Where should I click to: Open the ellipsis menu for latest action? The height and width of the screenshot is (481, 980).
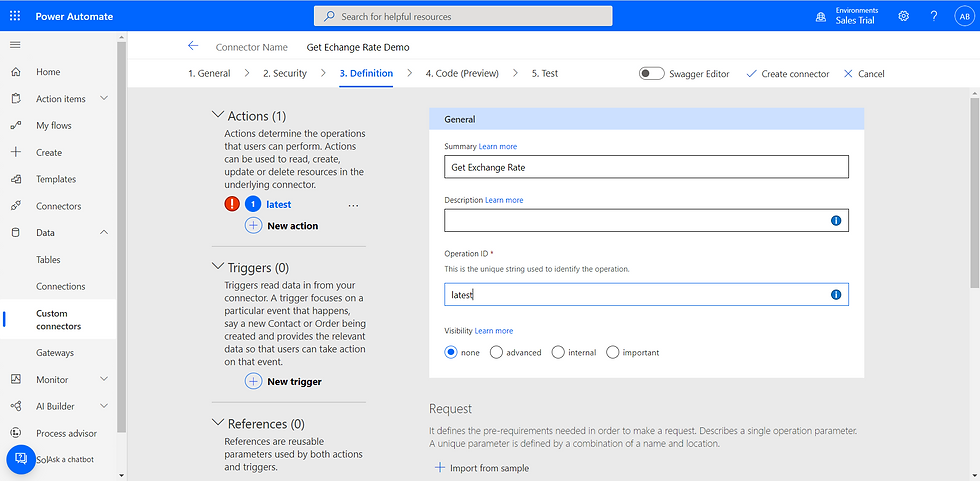(x=352, y=204)
